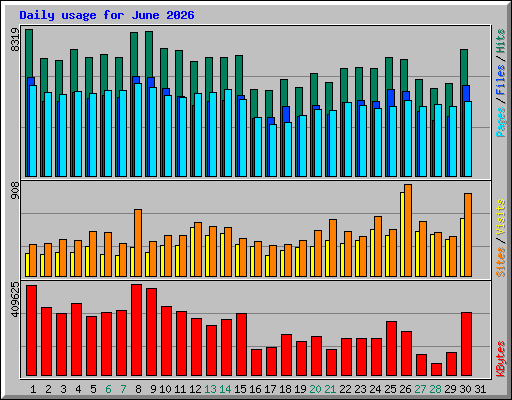Click the yellow sites bar for day 26
Image resolution: width=512 pixels, height=400 pixels.
[402, 234]
